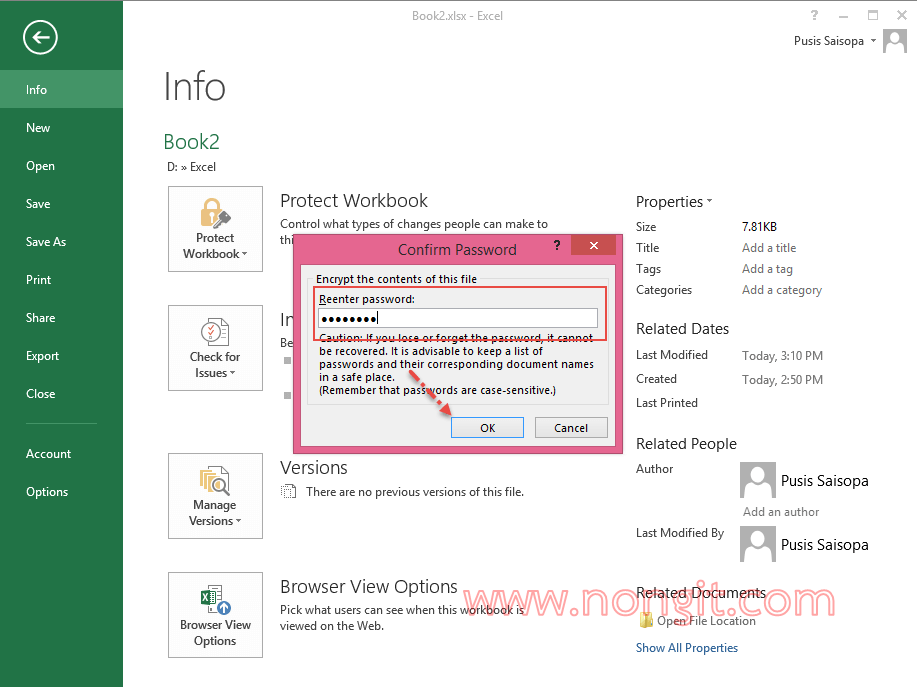Screen dimensions: 917x687
Task: Click the help question mark in dialog
Action: click(x=557, y=245)
